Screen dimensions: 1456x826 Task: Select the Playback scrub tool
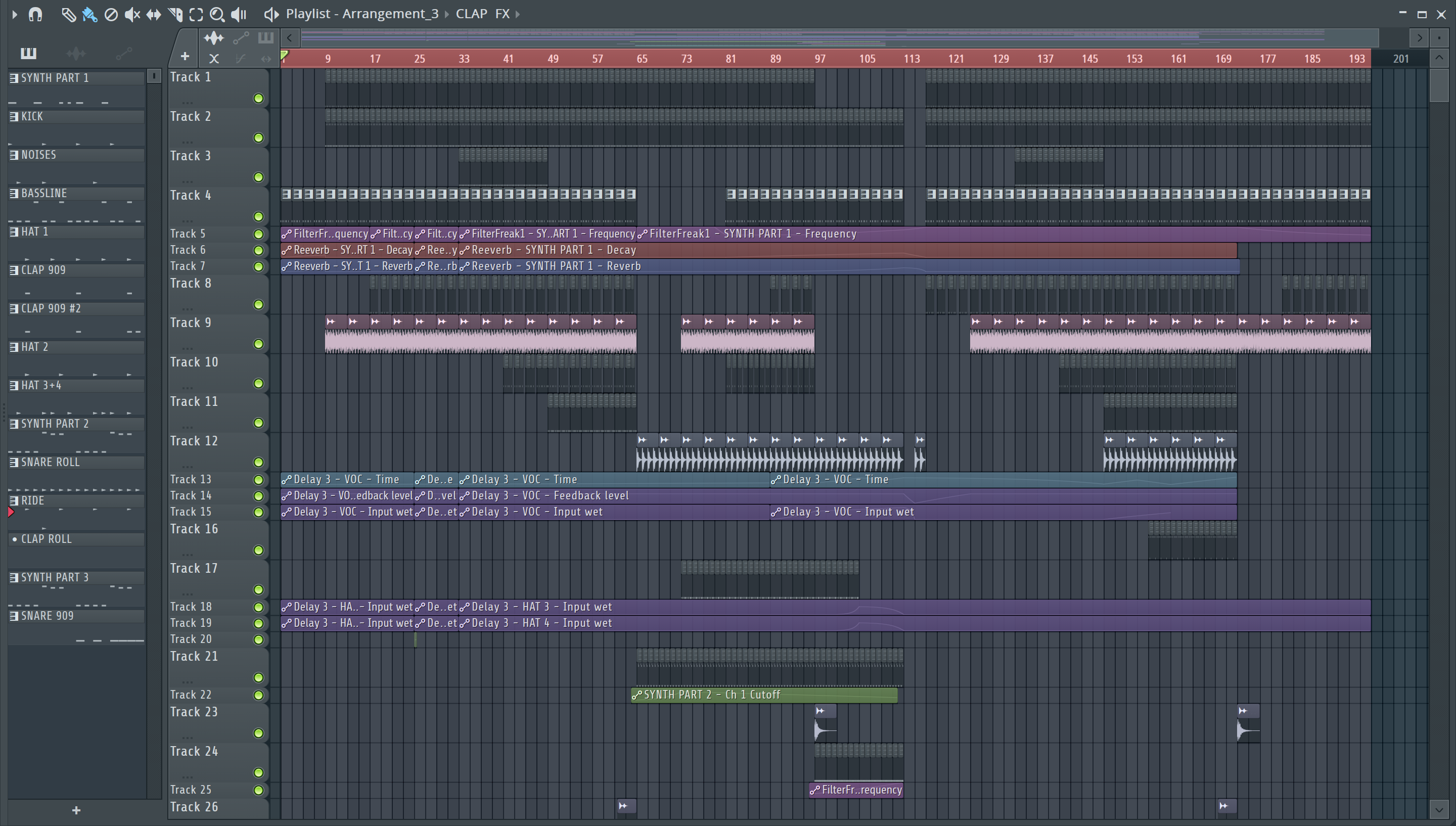pos(239,14)
